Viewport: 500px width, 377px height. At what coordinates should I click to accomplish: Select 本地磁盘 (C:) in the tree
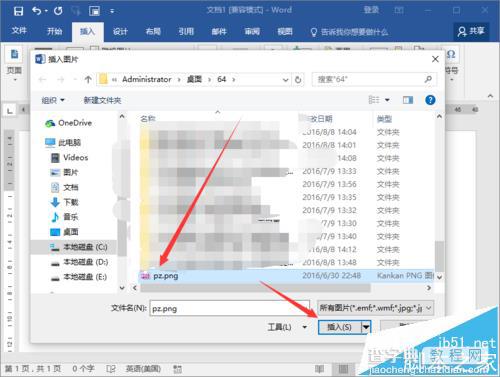pos(79,247)
